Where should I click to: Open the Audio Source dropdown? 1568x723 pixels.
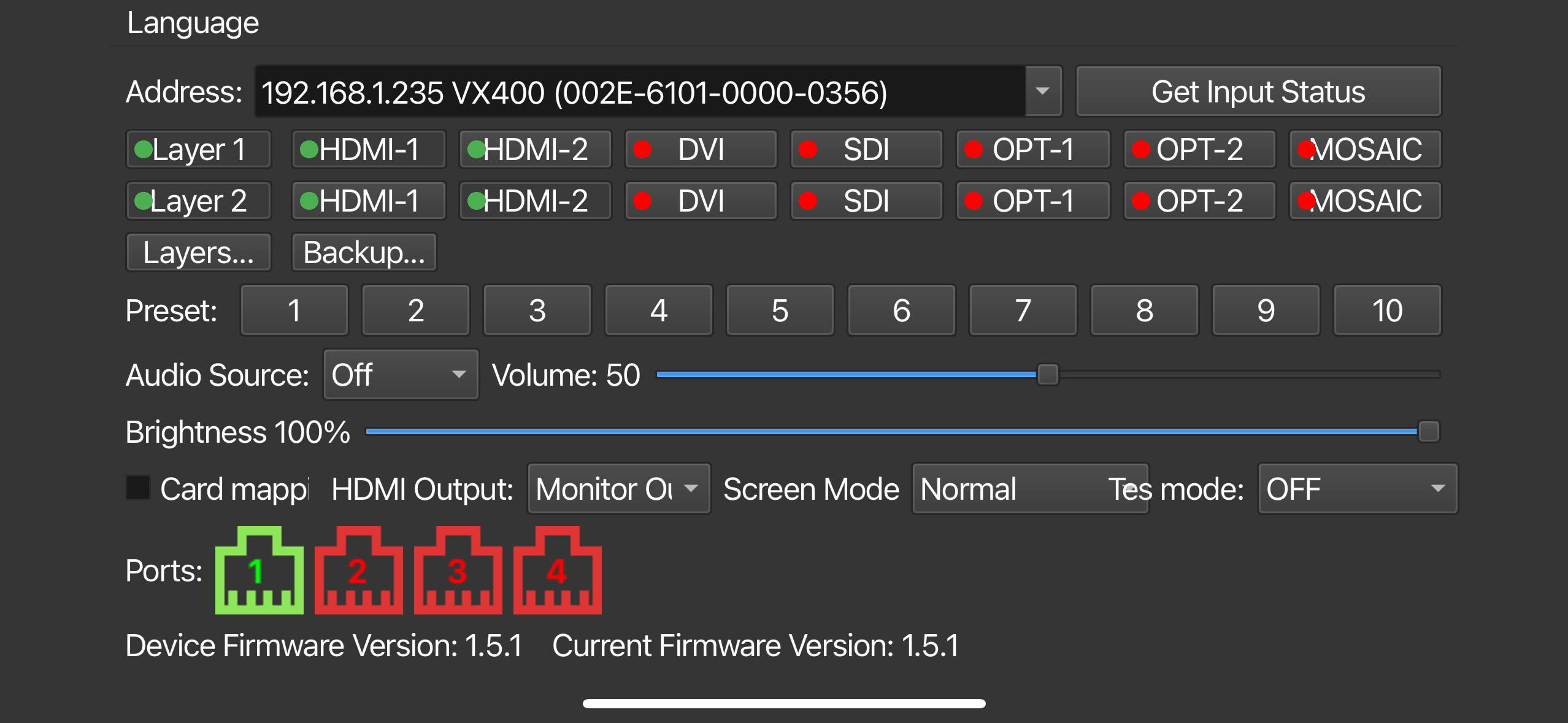coord(400,374)
